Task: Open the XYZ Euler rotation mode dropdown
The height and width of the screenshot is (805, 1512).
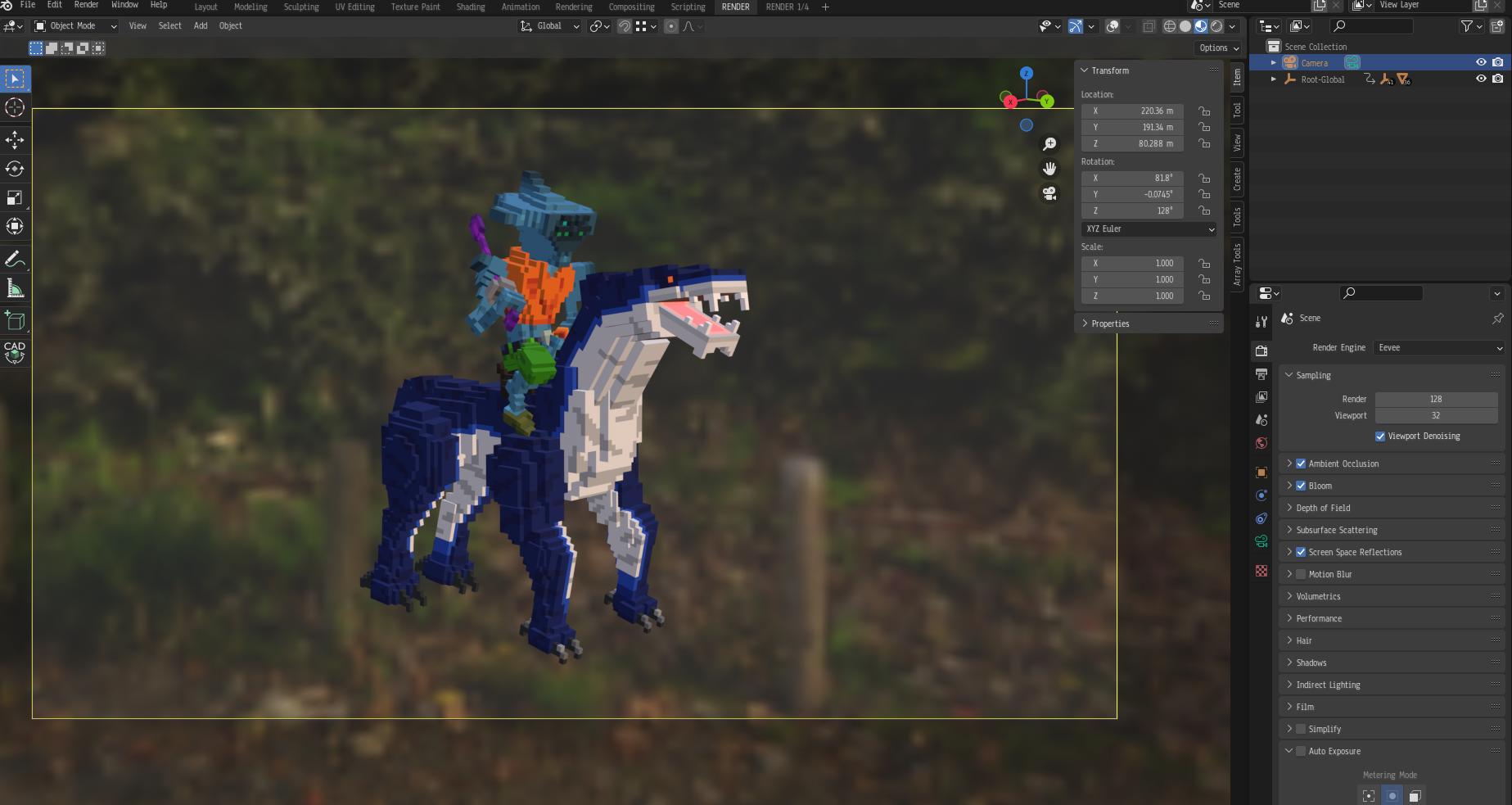Action: point(1149,229)
